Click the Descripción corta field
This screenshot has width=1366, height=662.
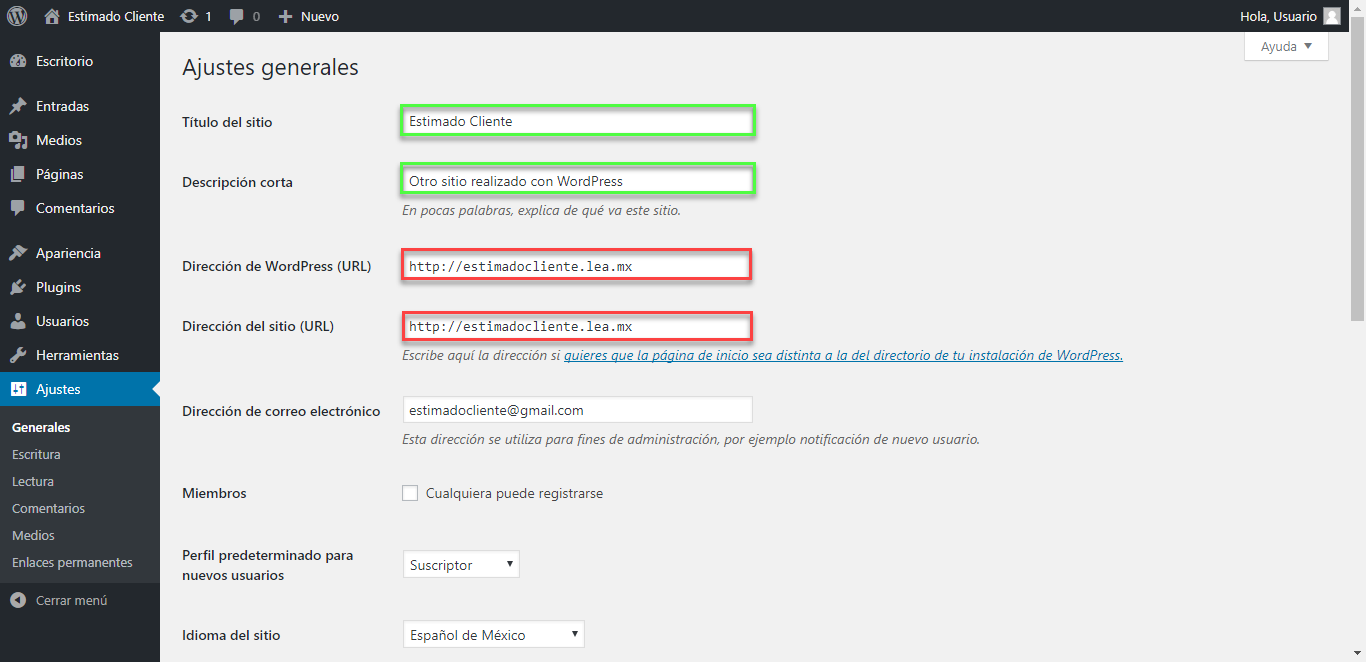pos(577,181)
